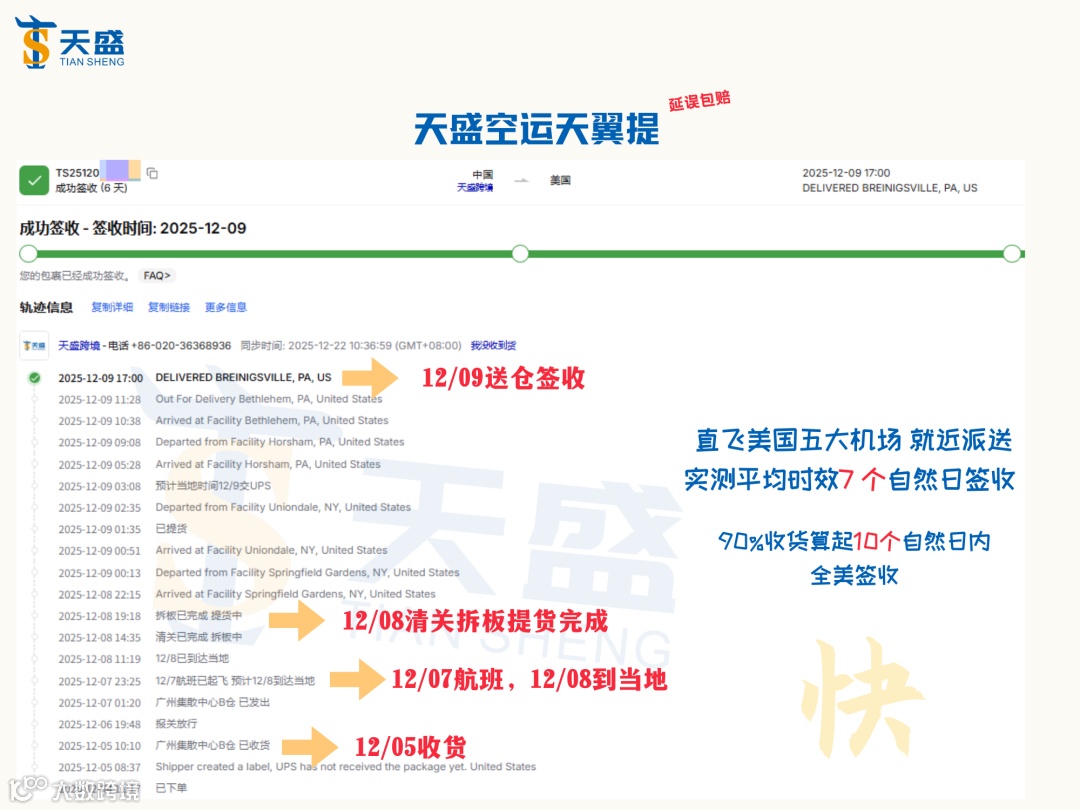Click the Tian Sheng logo at top left

tap(70, 42)
